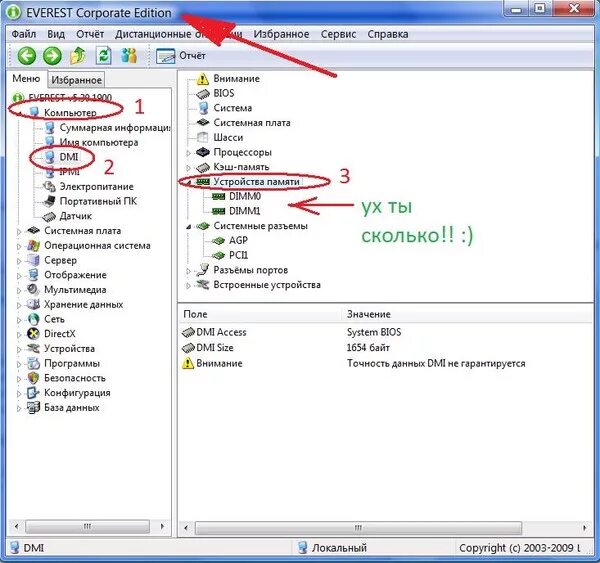Viewport: 600px width, 563px height.
Task: Open the Отчёт menu in the menu bar
Action: [90, 34]
